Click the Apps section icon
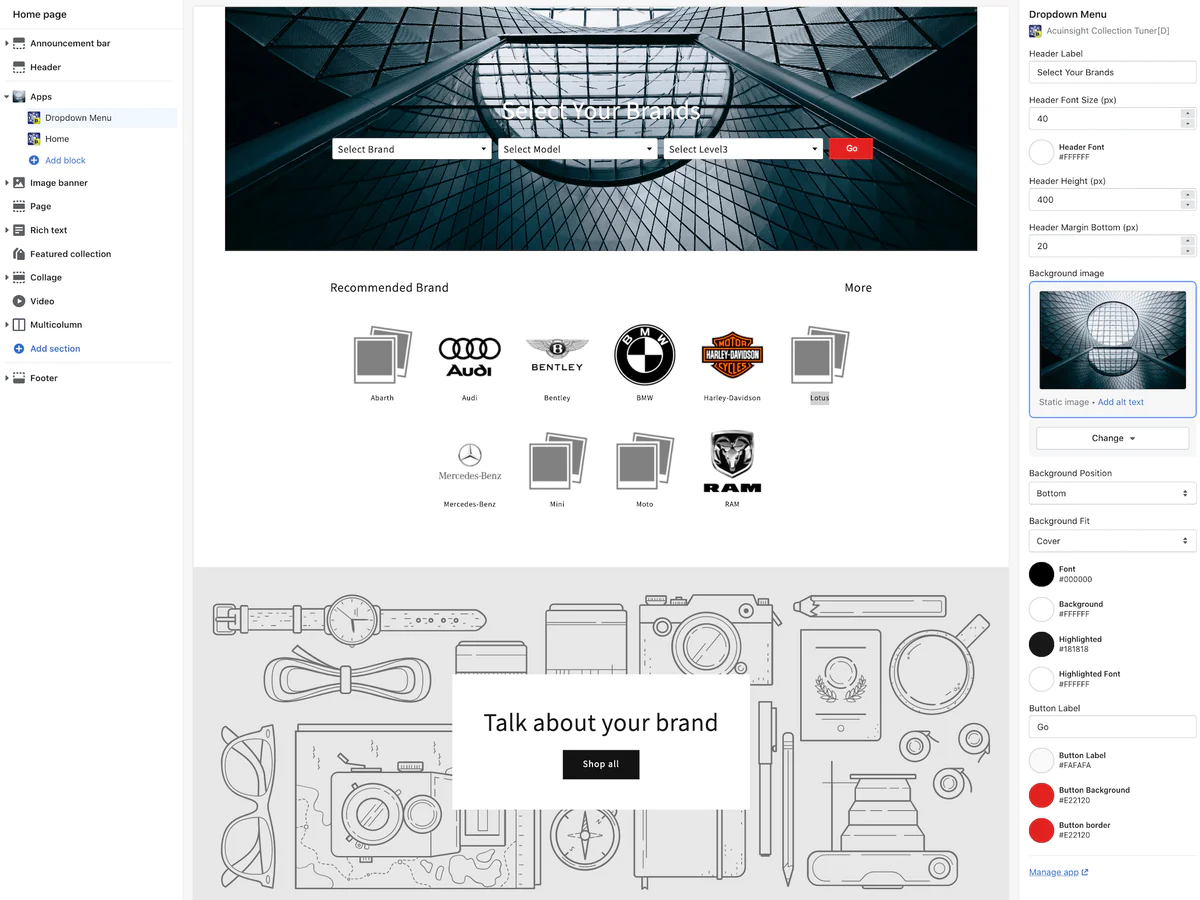Image resolution: width=1200 pixels, height=900 pixels. 19,97
